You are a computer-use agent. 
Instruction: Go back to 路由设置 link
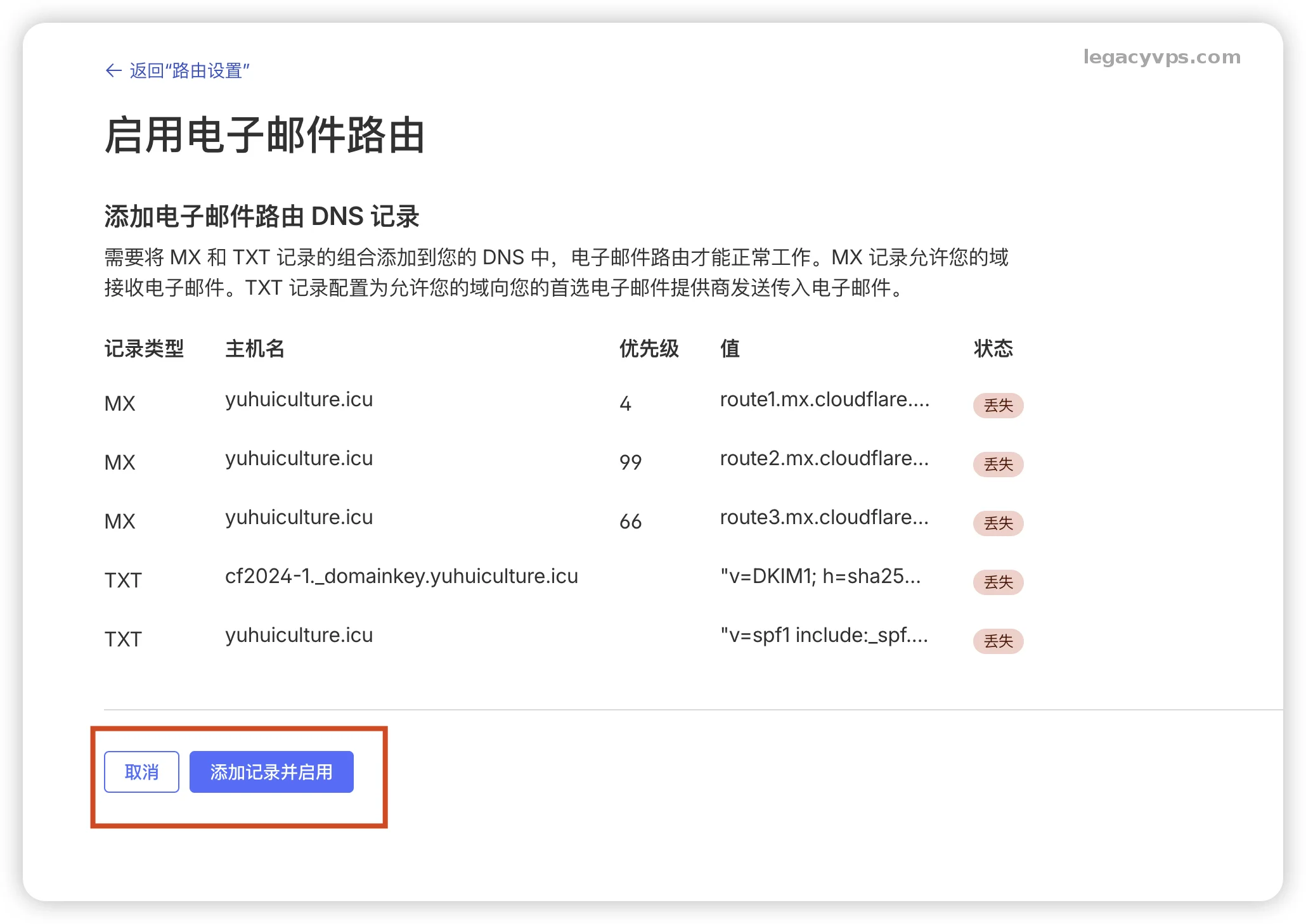click(x=189, y=70)
